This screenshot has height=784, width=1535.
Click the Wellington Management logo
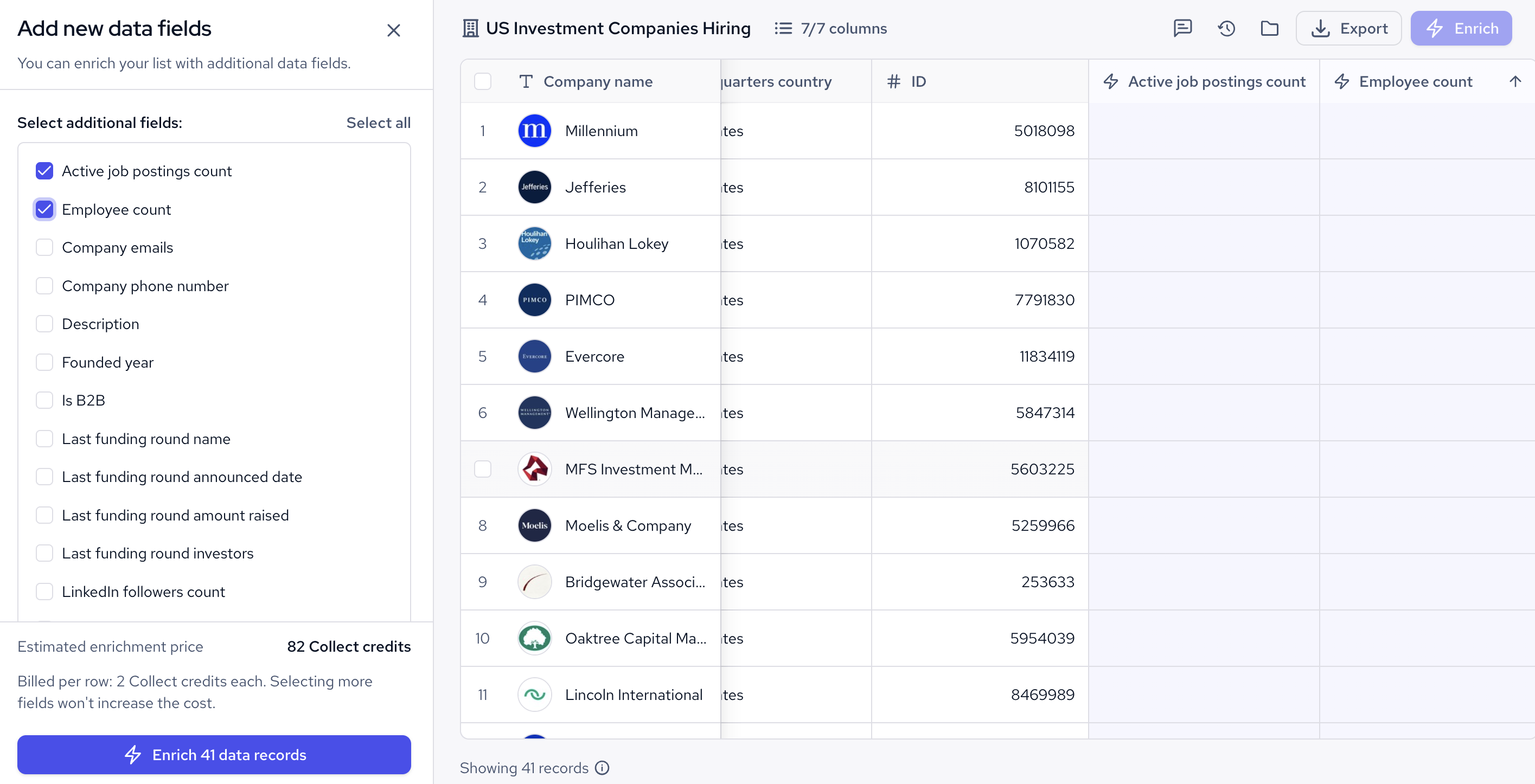(x=534, y=412)
